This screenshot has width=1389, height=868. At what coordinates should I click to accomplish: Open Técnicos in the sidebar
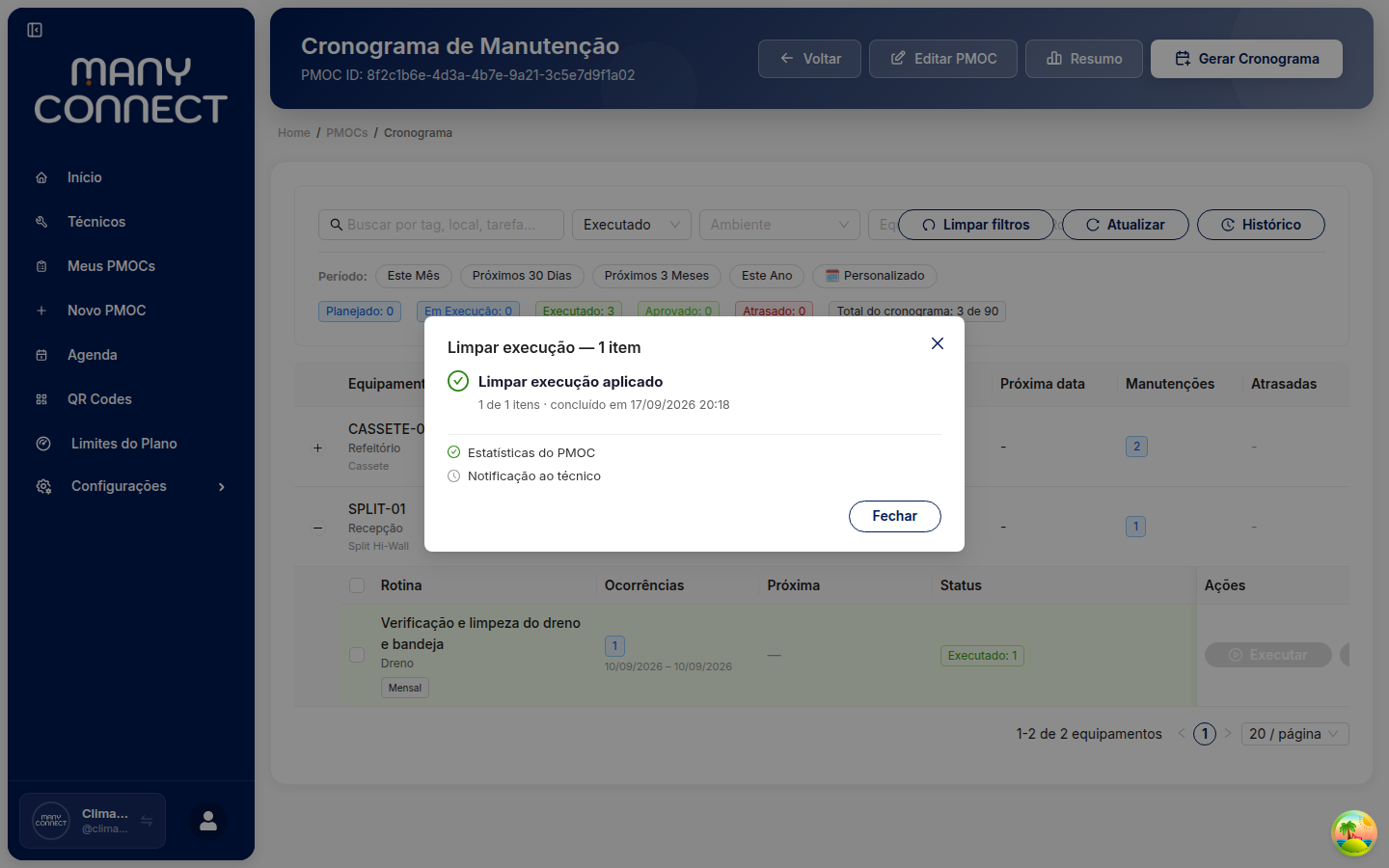point(96,222)
